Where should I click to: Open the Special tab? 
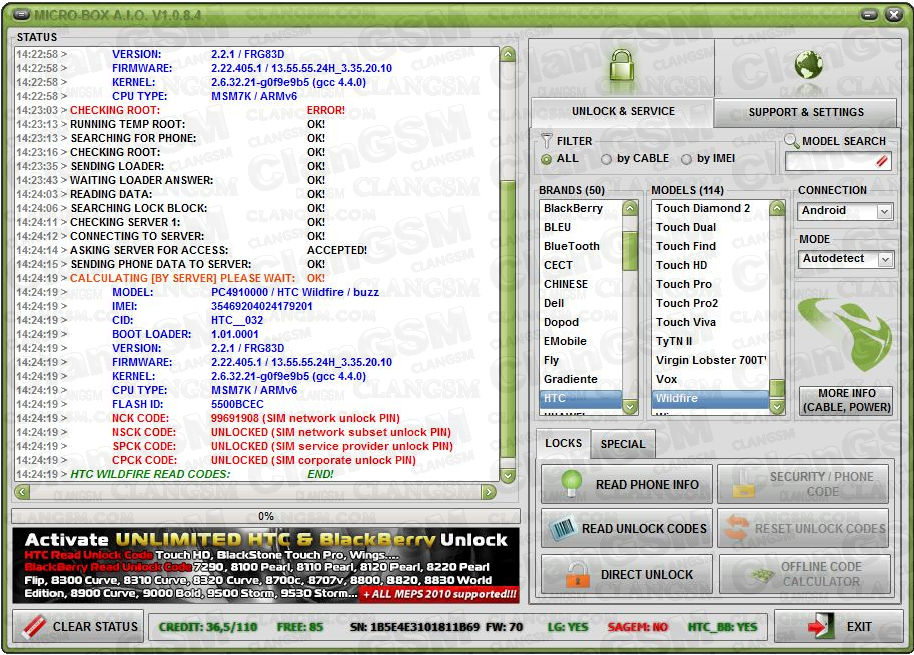tap(623, 444)
